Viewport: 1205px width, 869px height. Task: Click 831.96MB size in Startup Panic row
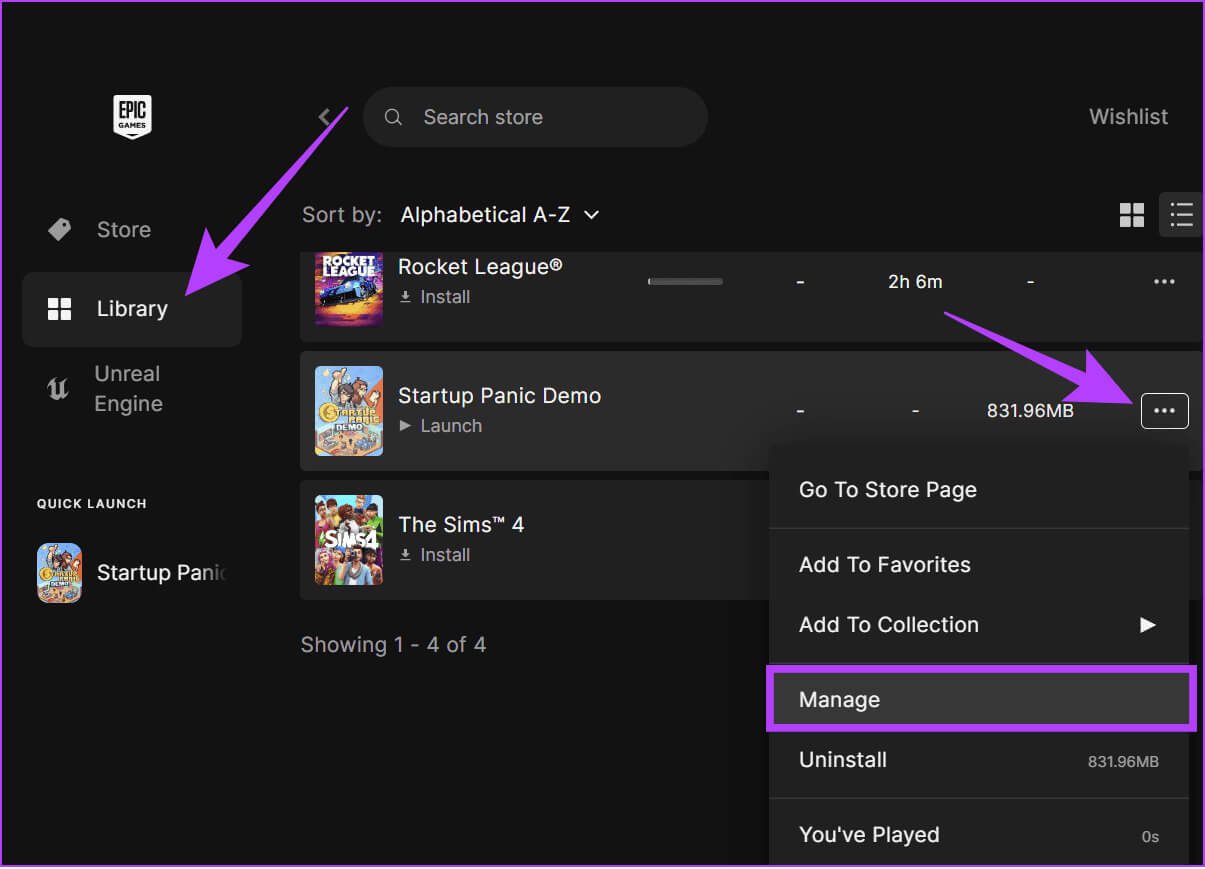pos(1030,411)
